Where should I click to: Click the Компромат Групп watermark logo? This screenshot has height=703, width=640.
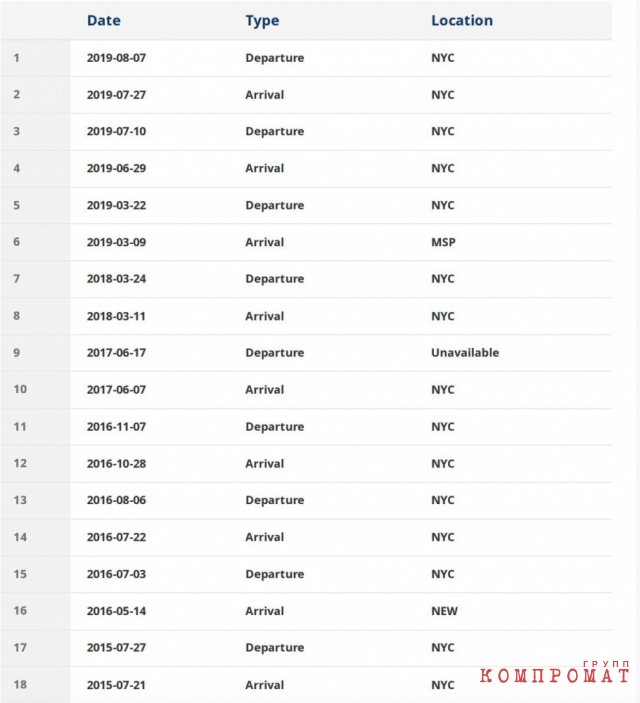tap(554, 674)
